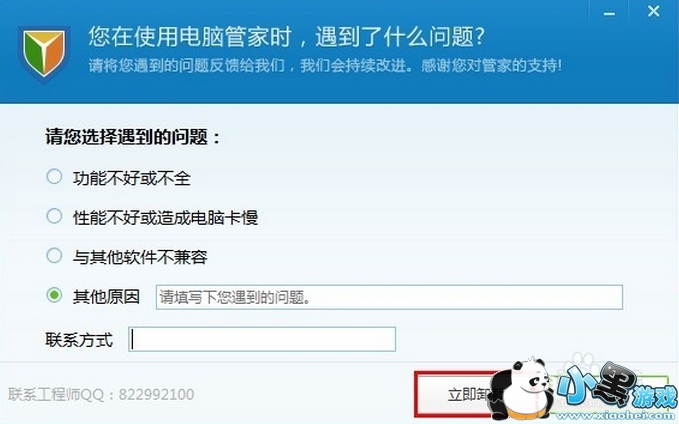This screenshot has height=424, width=679.
Task: Close the feedback dialog with X
Action: 653,11
